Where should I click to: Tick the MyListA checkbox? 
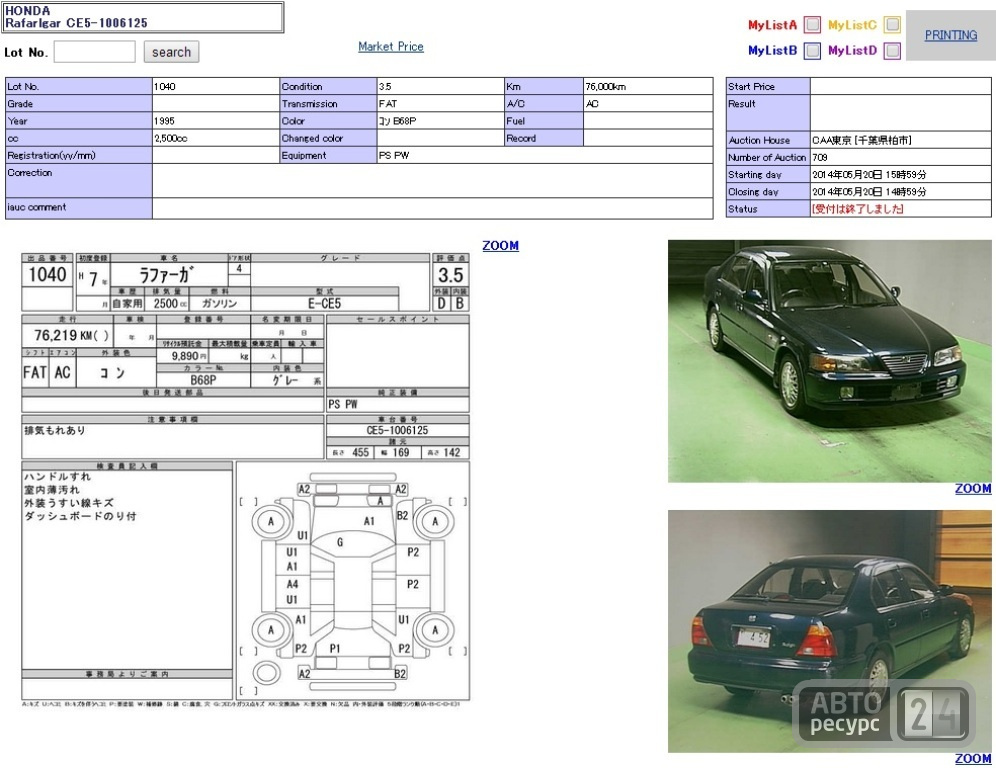coord(812,25)
